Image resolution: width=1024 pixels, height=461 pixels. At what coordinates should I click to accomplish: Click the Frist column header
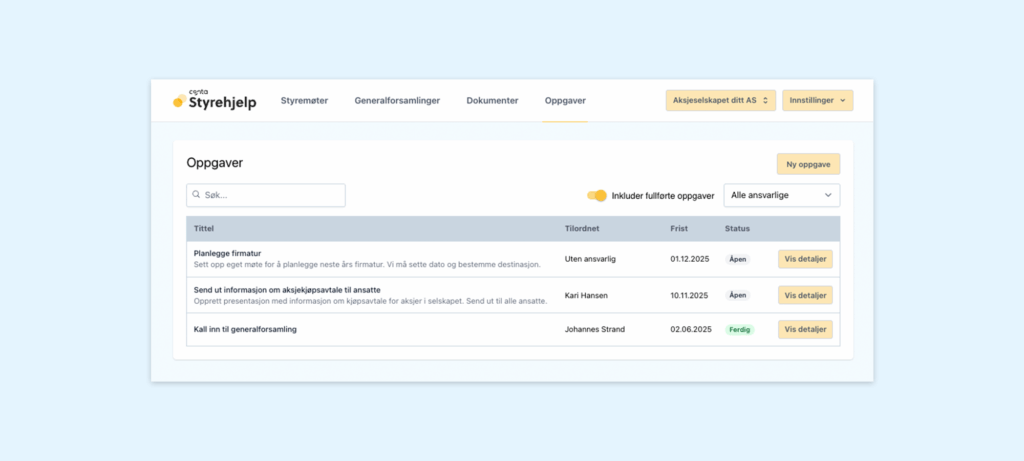tap(679, 229)
